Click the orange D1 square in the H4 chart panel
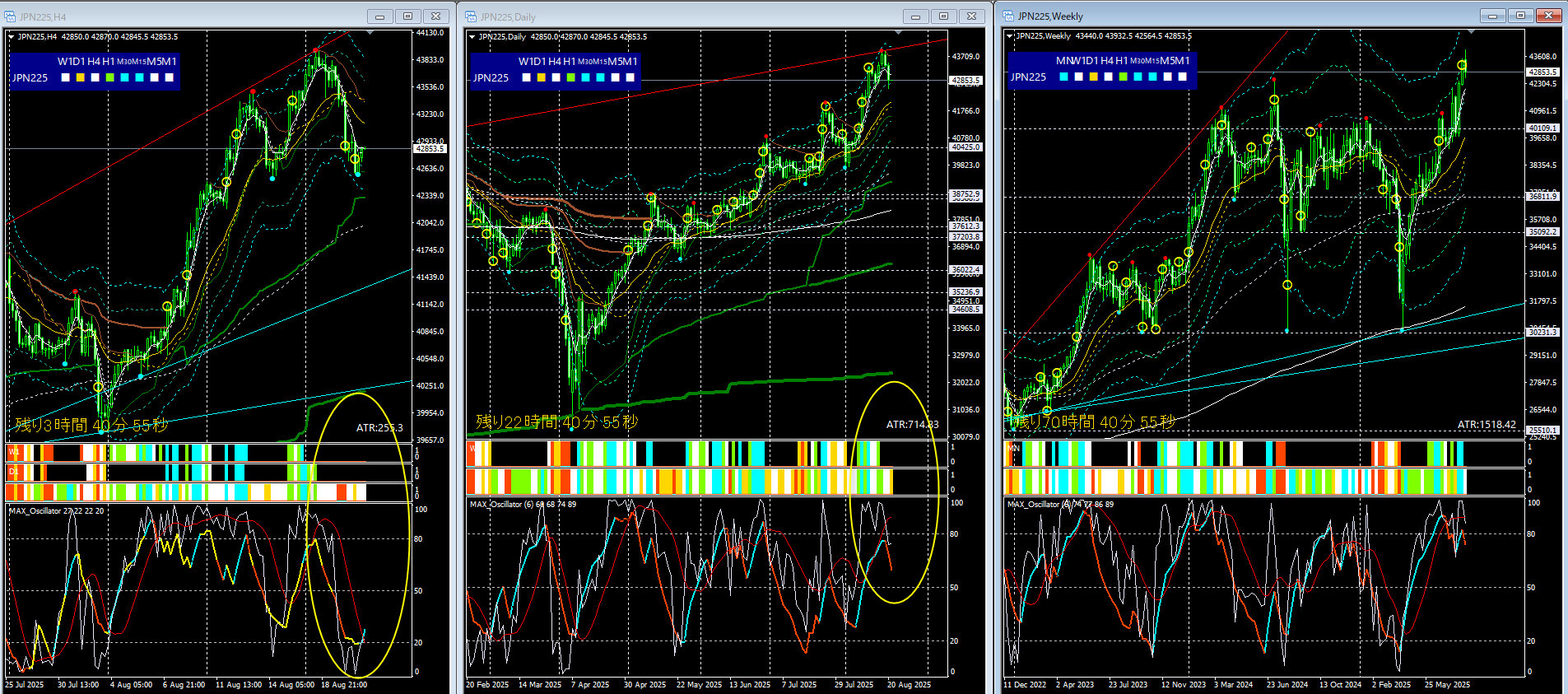 81,77
